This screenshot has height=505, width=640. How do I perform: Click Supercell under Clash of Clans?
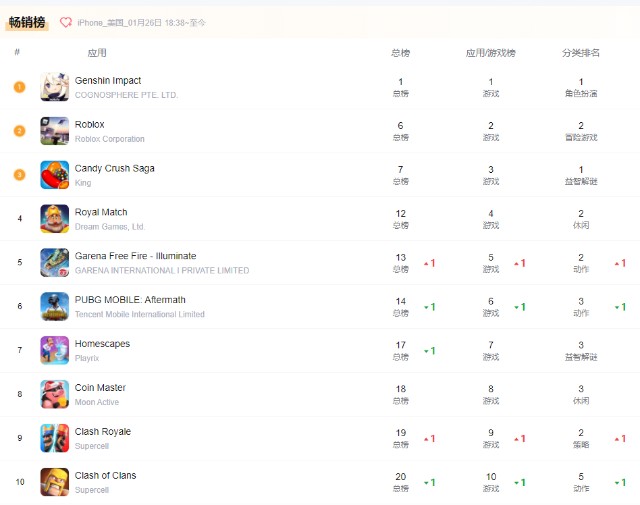pyautogui.click(x=92, y=489)
